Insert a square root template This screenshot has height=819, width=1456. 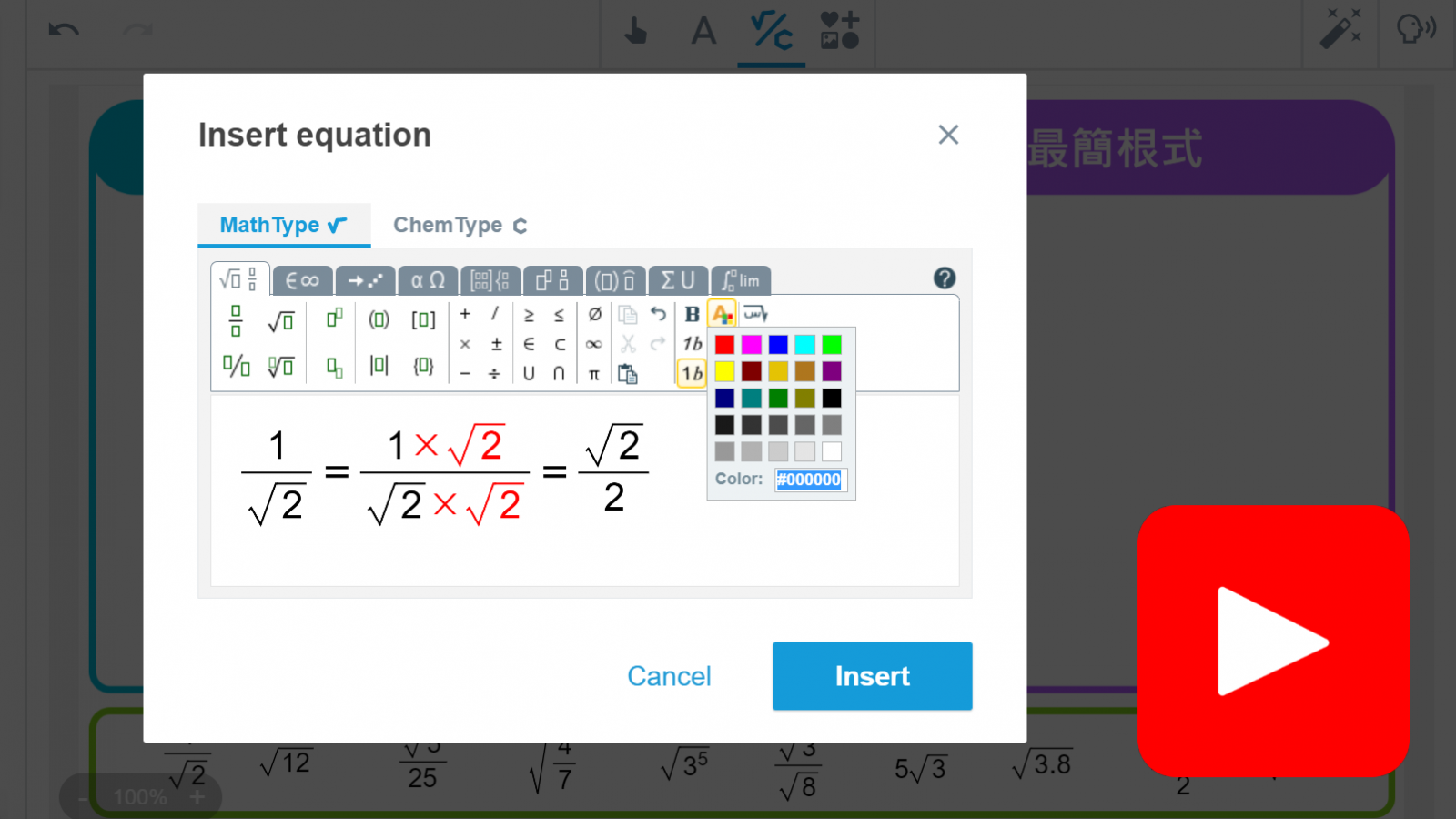[281, 320]
